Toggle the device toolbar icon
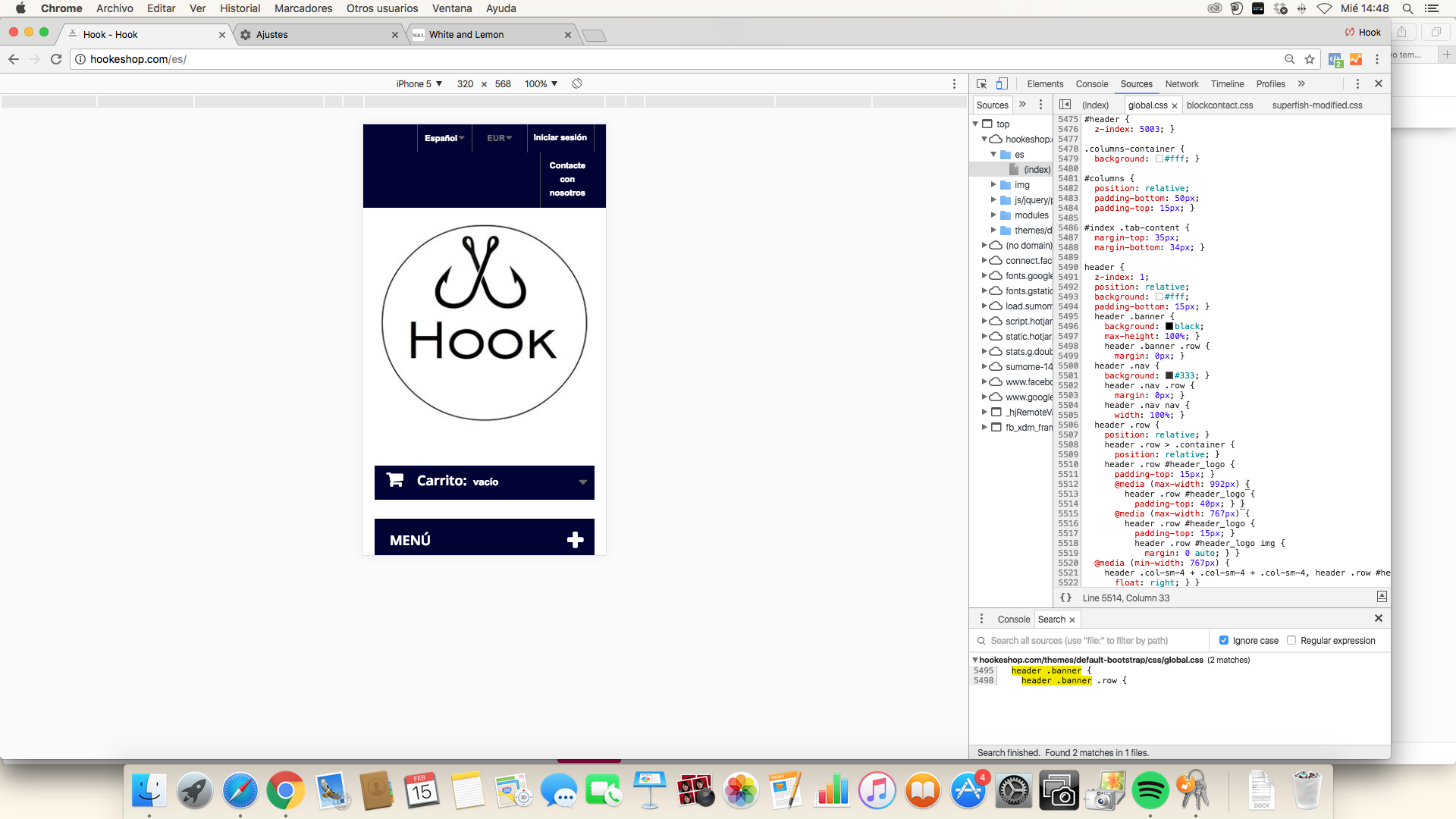 [x=1002, y=84]
